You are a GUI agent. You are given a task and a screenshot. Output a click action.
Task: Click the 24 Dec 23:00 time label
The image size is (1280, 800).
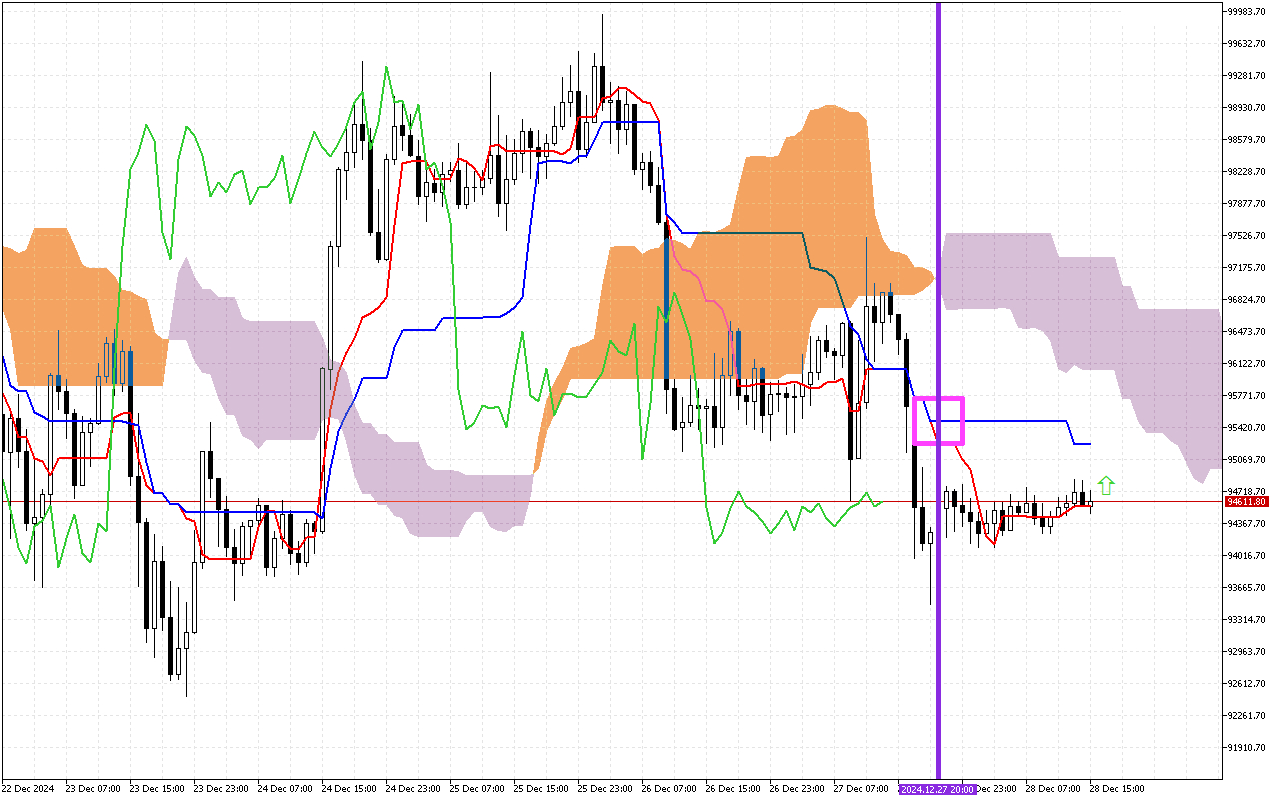coord(413,789)
